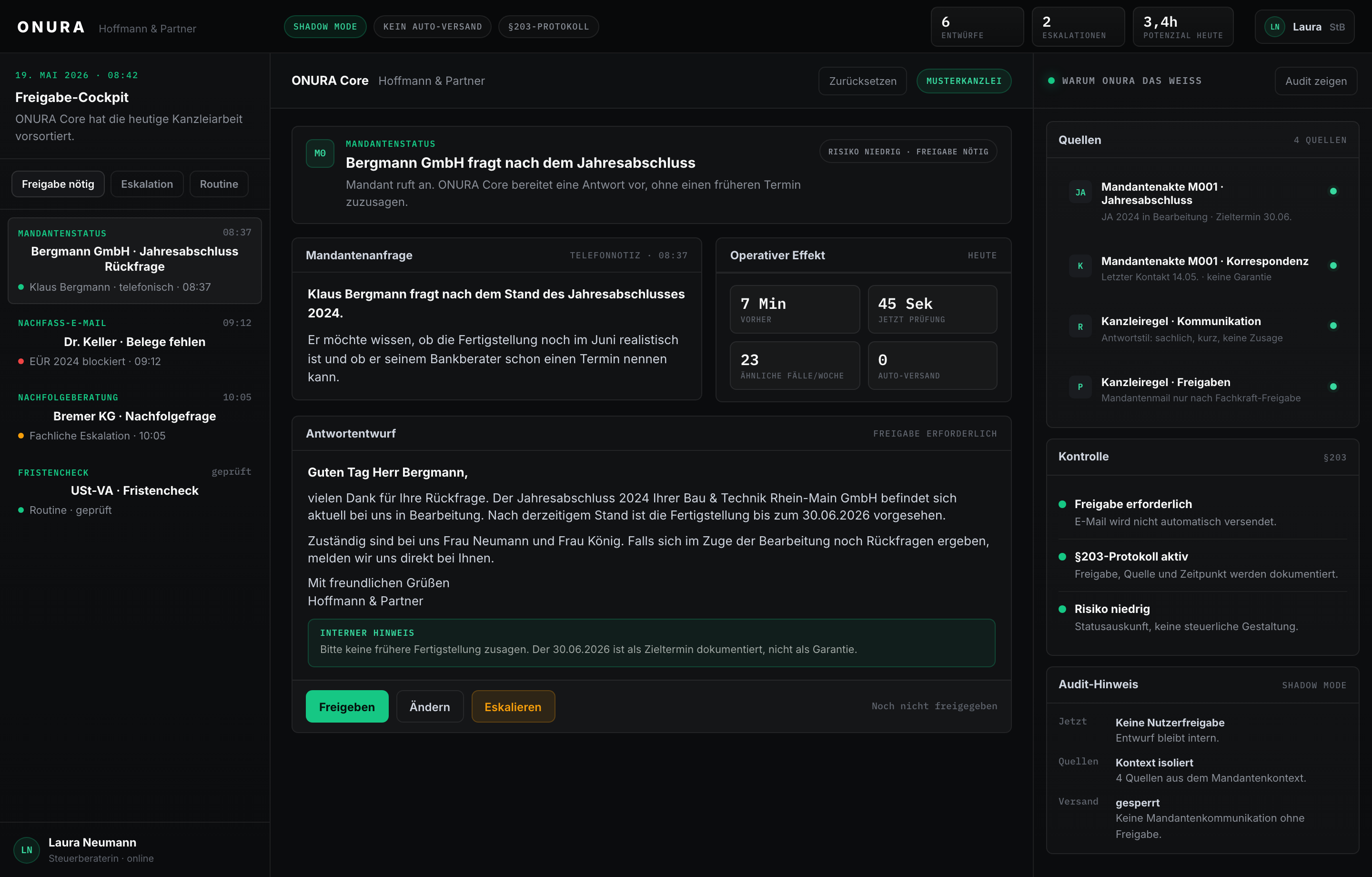Click the Ändern button
The width and height of the screenshot is (1372, 877).
(430, 706)
